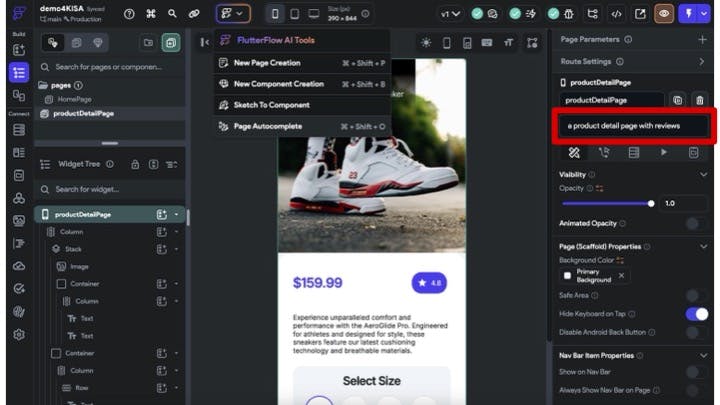
Task: Open the v1 version dropdown
Action: pyautogui.click(x=450, y=14)
